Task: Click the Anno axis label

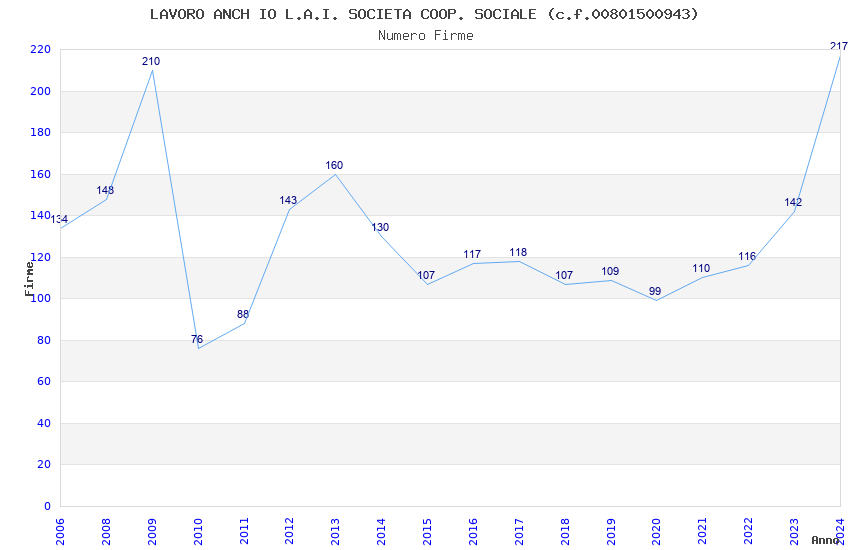Action: (x=825, y=540)
